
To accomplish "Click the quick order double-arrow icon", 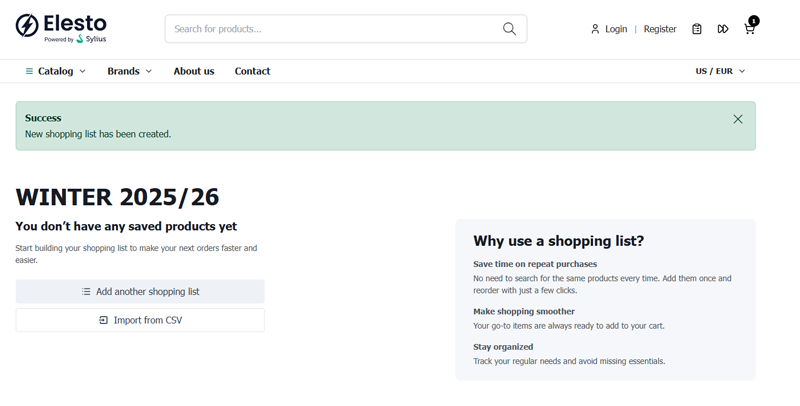I will pos(723,29).
